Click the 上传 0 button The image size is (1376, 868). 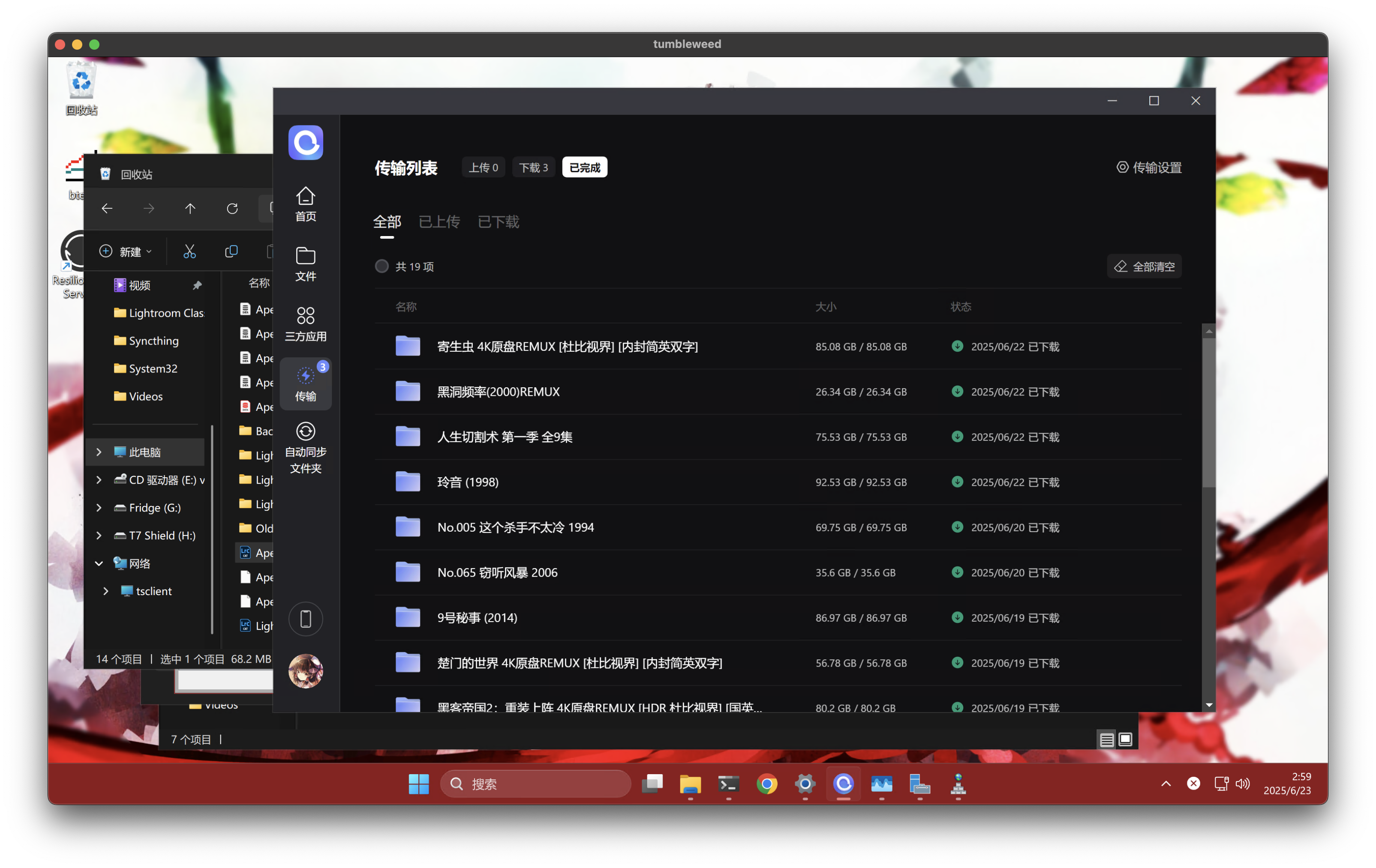click(484, 168)
